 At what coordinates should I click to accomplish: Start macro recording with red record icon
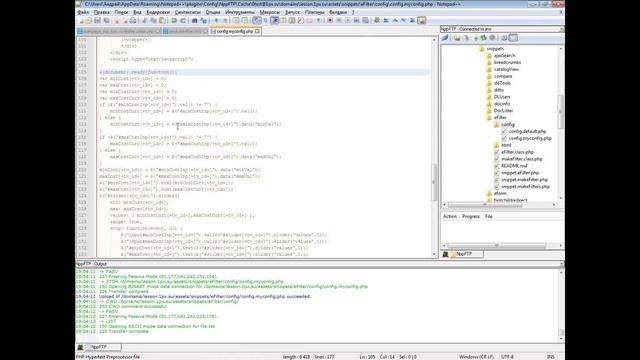[x=330, y=20]
